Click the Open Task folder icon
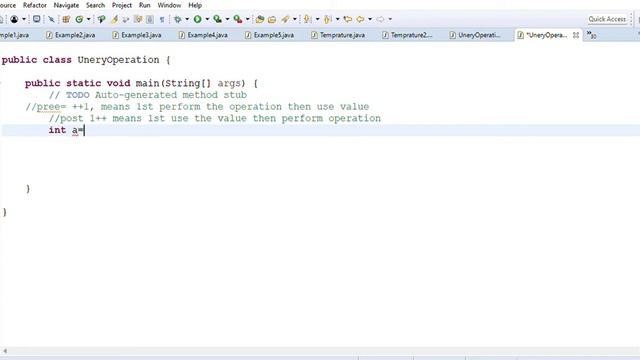This screenshot has height=360, width=640. click(272, 19)
